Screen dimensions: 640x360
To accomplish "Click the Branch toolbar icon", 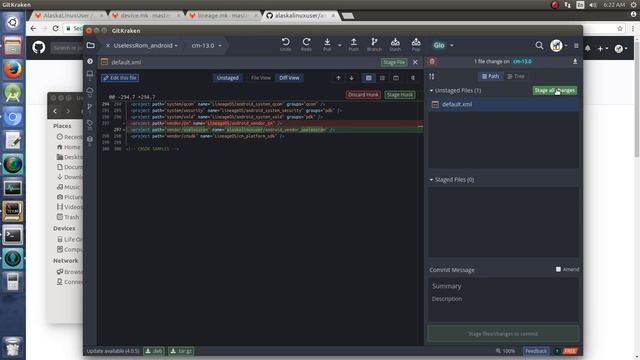I will (374, 44).
